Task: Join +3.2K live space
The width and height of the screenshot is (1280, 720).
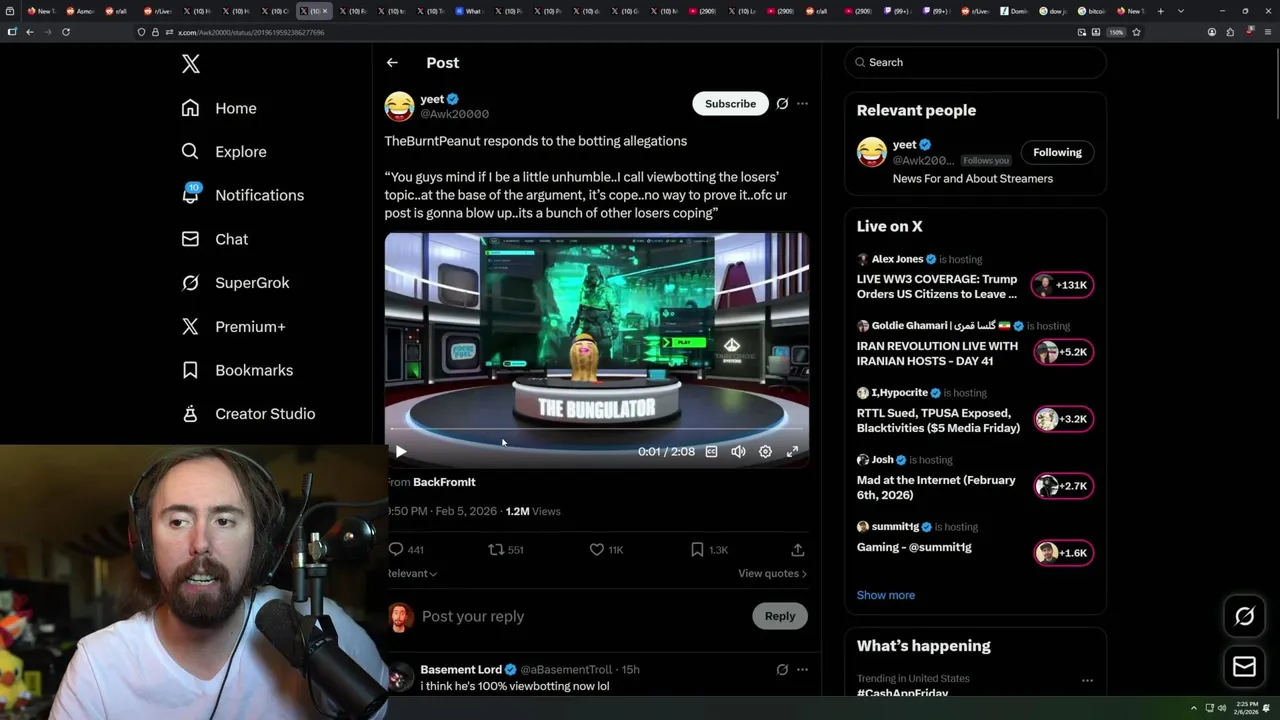Action: [1063, 419]
